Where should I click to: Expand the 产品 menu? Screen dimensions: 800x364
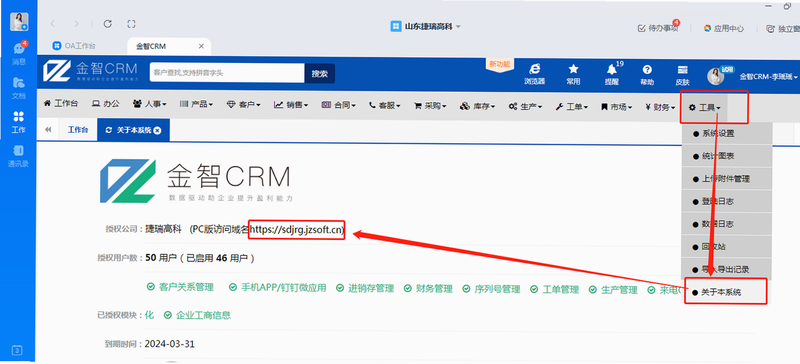coord(196,104)
